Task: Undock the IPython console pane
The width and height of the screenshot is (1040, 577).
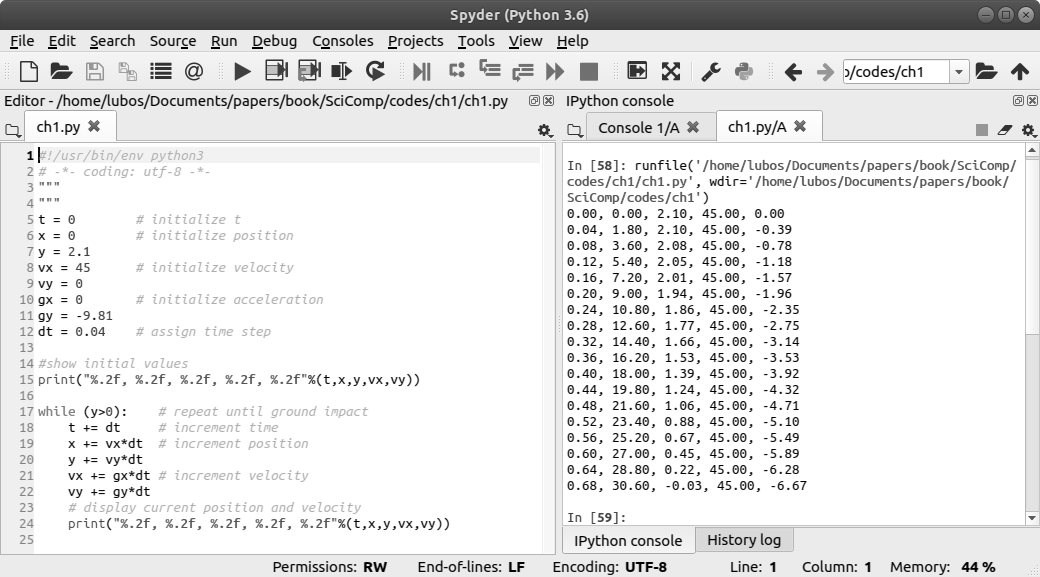Action: [x=1018, y=101]
